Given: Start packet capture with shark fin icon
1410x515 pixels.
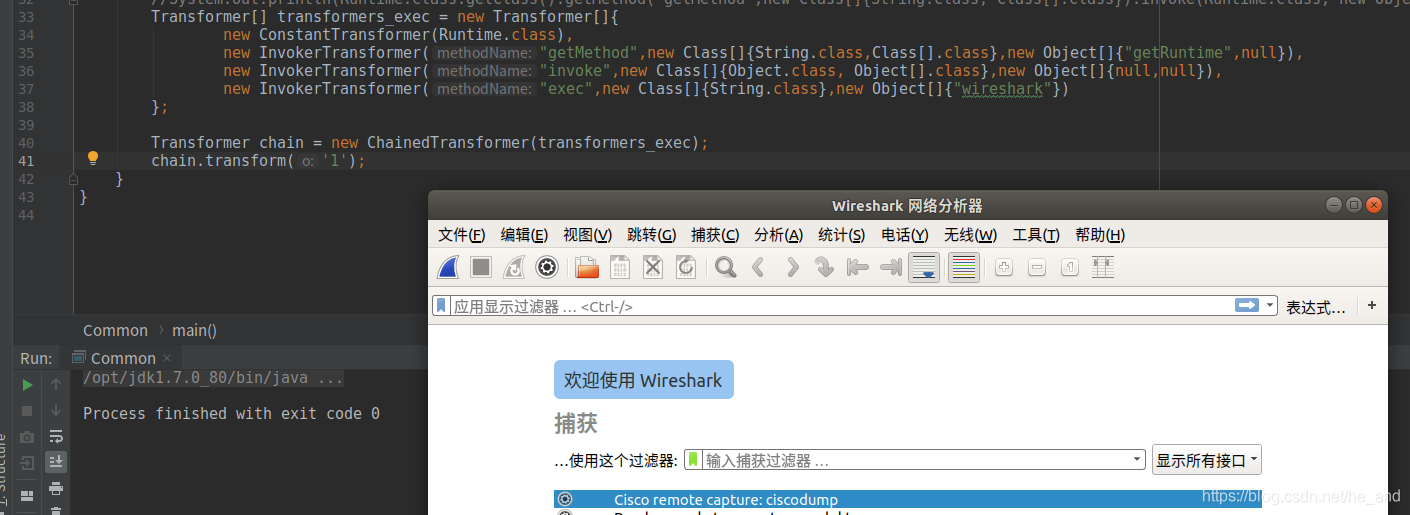Looking at the screenshot, I should 449,267.
